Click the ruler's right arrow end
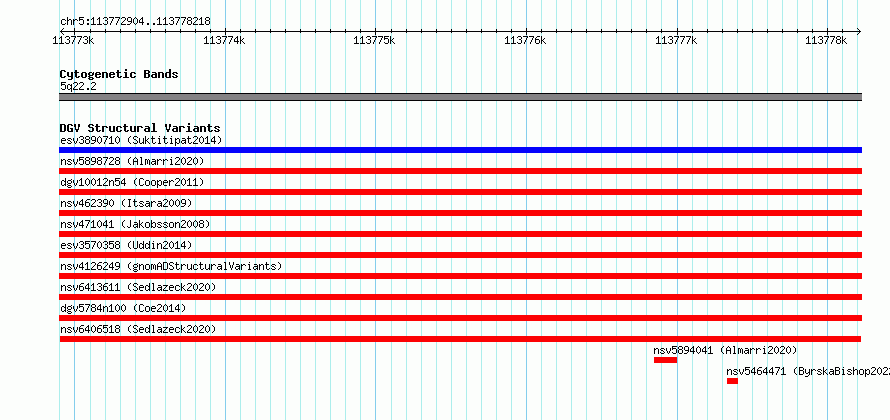Screen dimensions: 890x420 (859, 31)
